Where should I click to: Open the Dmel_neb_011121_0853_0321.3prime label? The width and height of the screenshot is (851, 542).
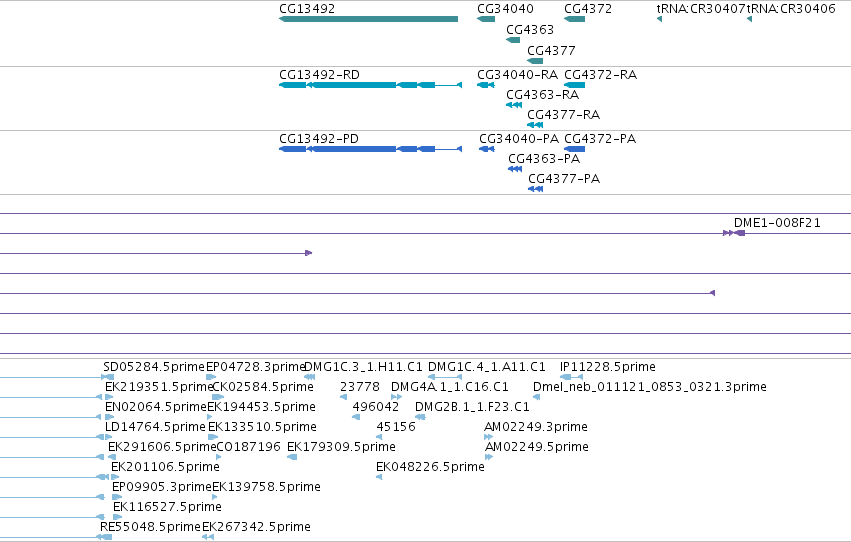point(650,387)
